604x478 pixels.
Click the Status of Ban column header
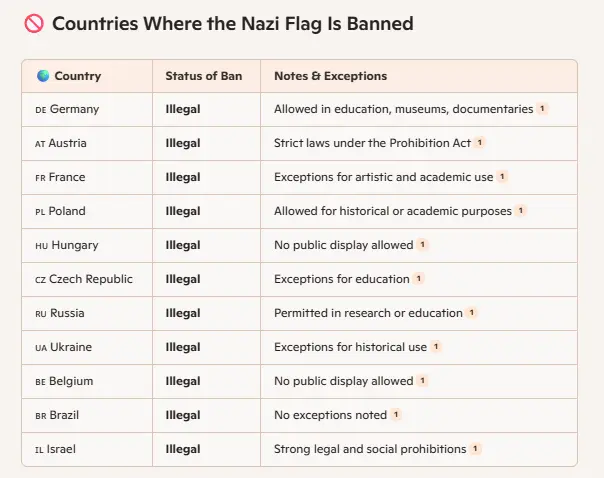tap(199, 76)
